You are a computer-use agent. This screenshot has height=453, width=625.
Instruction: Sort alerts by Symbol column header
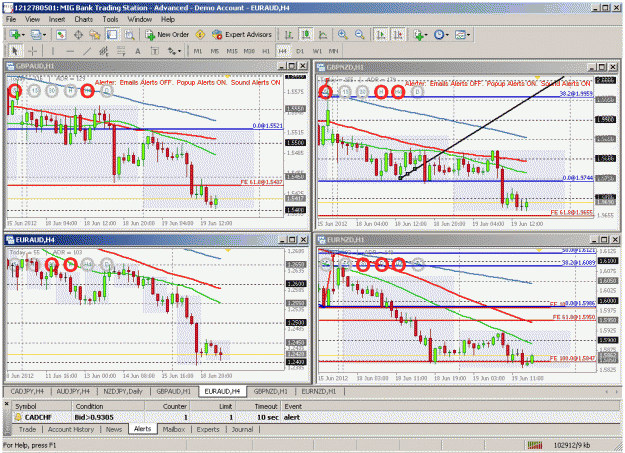coord(42,406)
